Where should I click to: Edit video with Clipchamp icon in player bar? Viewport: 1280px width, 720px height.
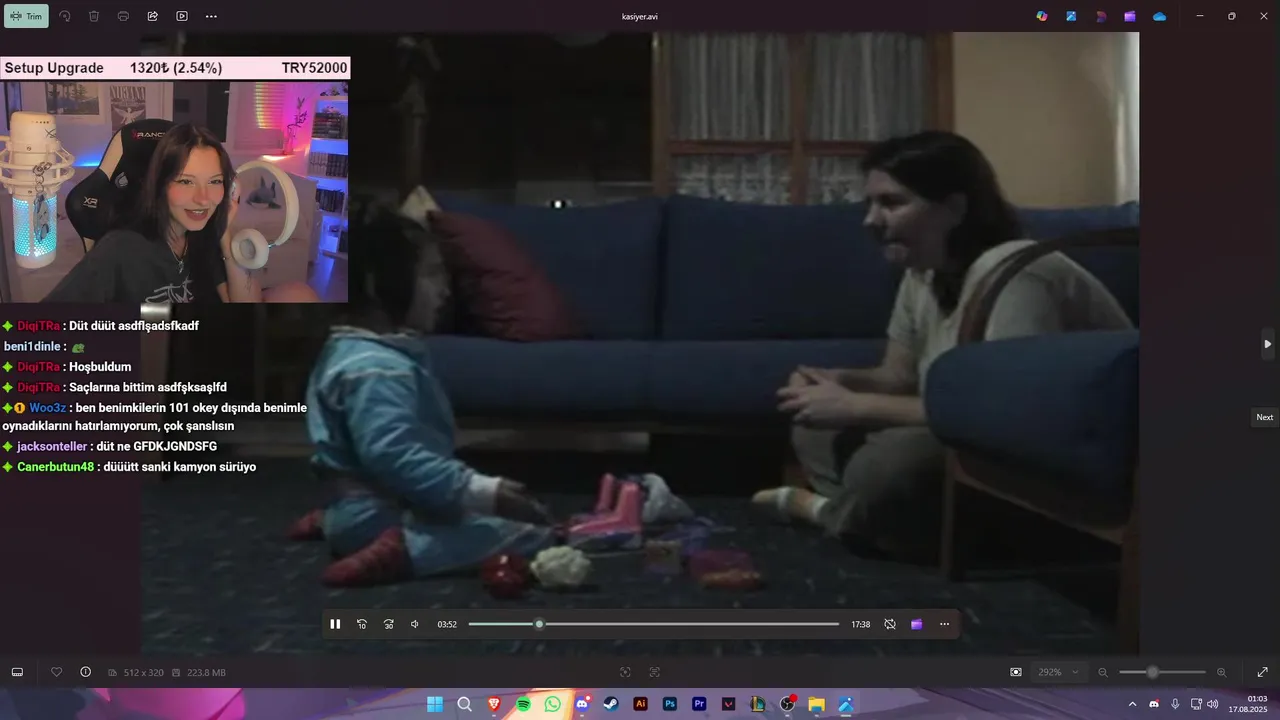[x=917, y=624]
